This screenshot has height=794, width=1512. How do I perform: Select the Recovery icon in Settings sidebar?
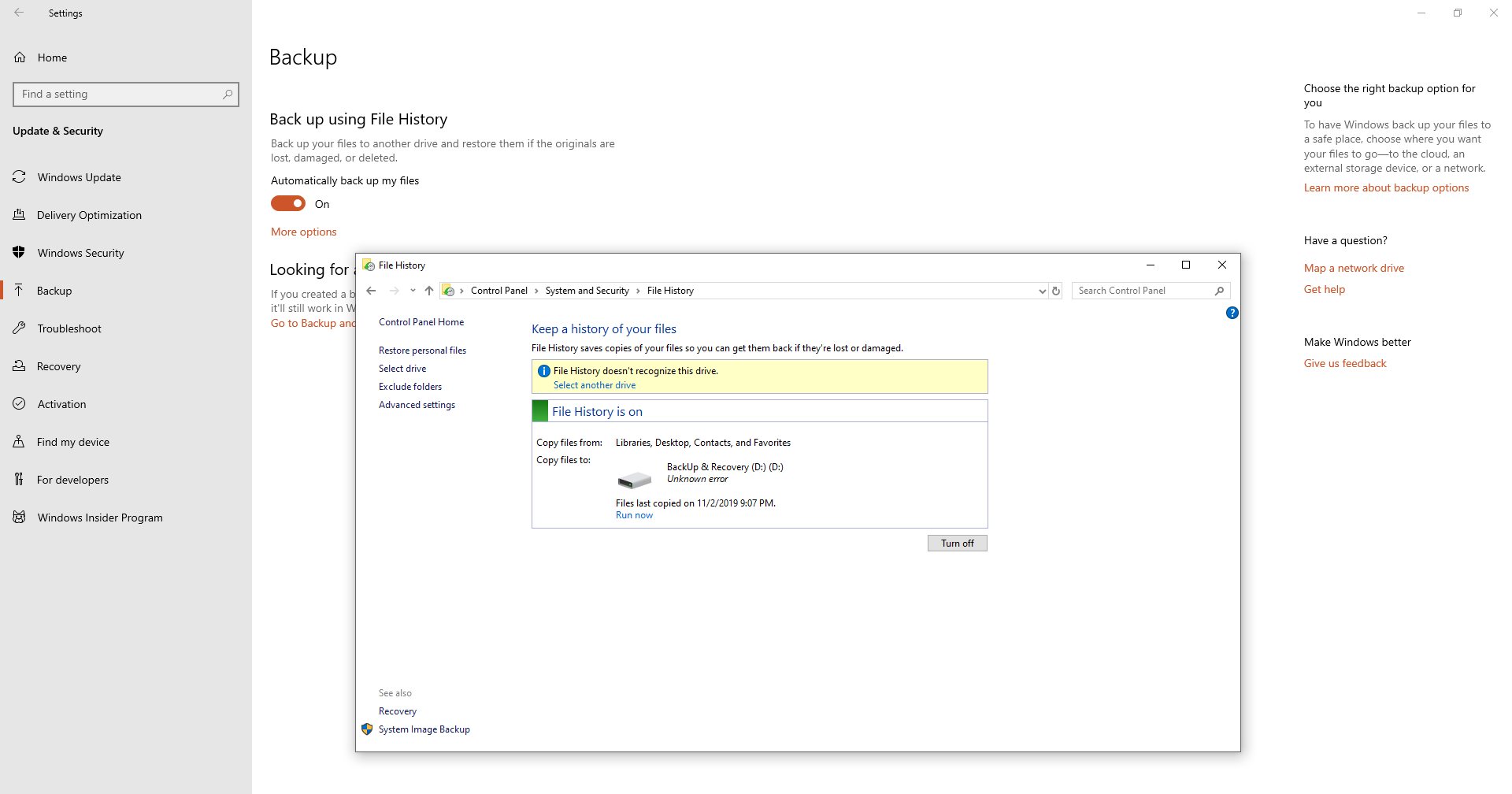(19, 366)
